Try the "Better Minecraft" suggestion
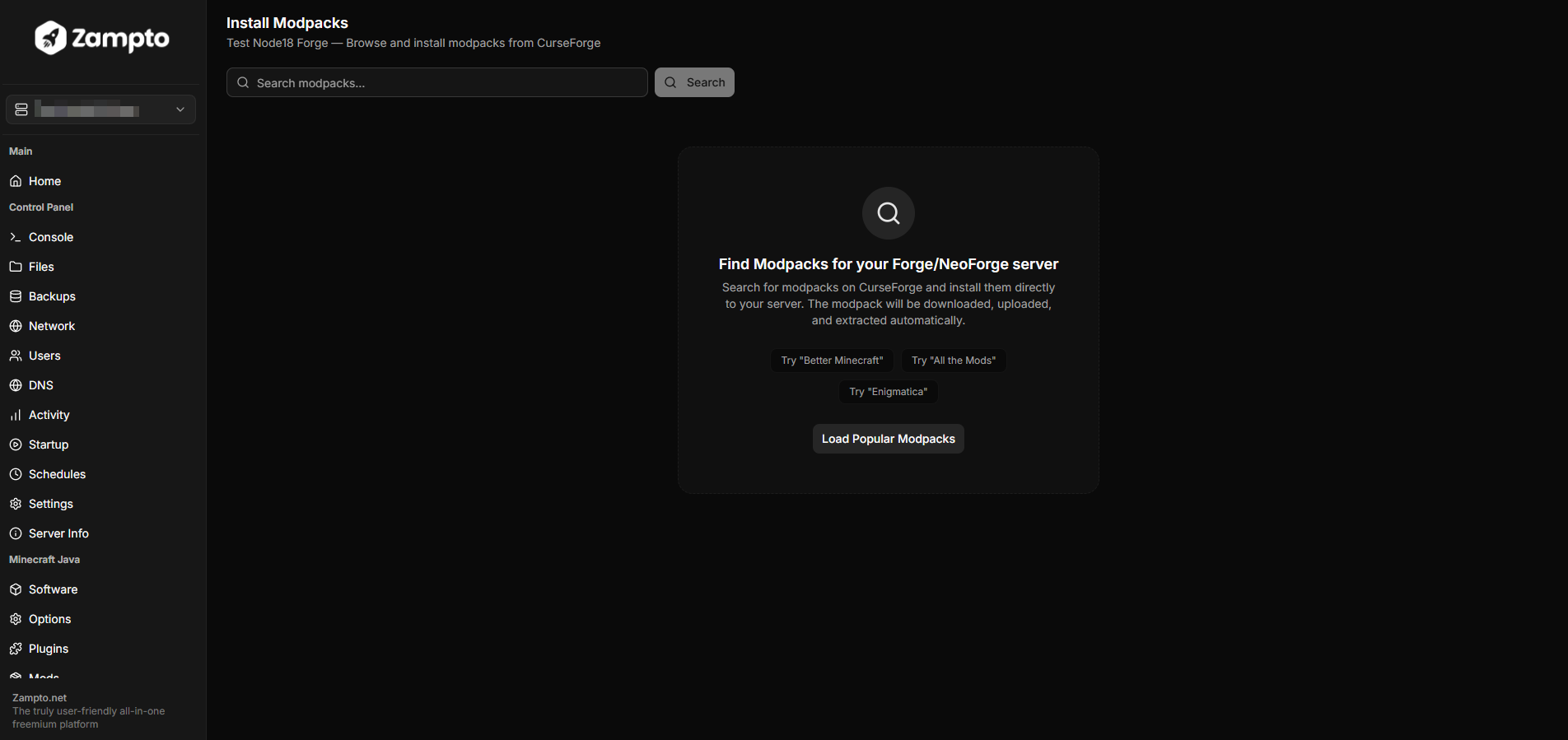 click(x=832, y=361)
